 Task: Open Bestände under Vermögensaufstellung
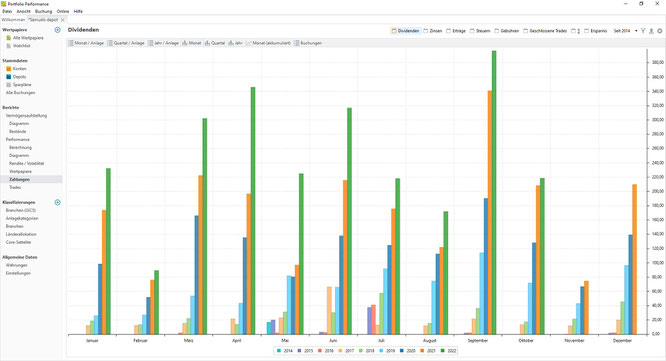pyautogui.click(x=18, y=132)
